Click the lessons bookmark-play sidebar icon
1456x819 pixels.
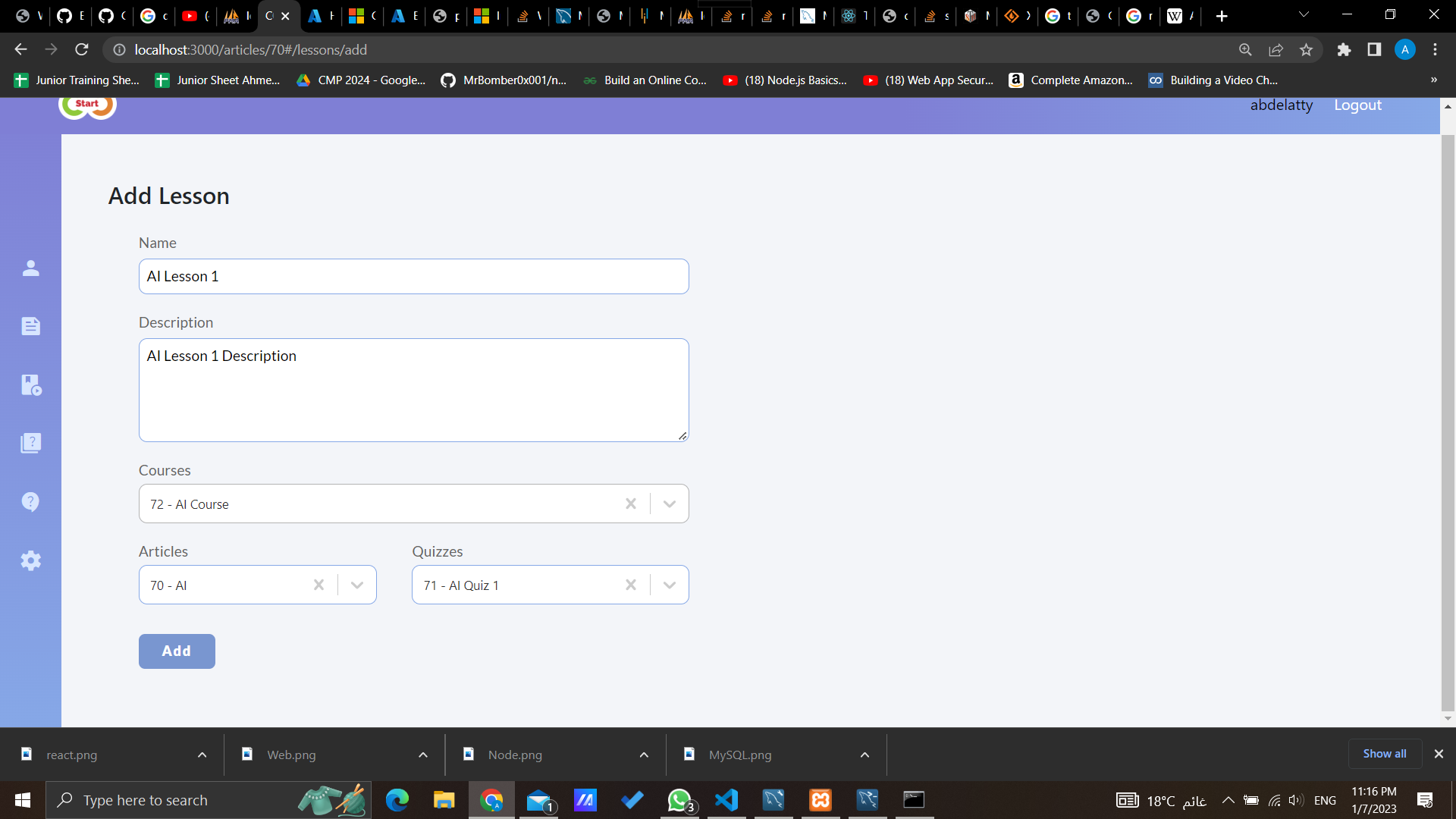pyautogui.click(x=30, y=384)
